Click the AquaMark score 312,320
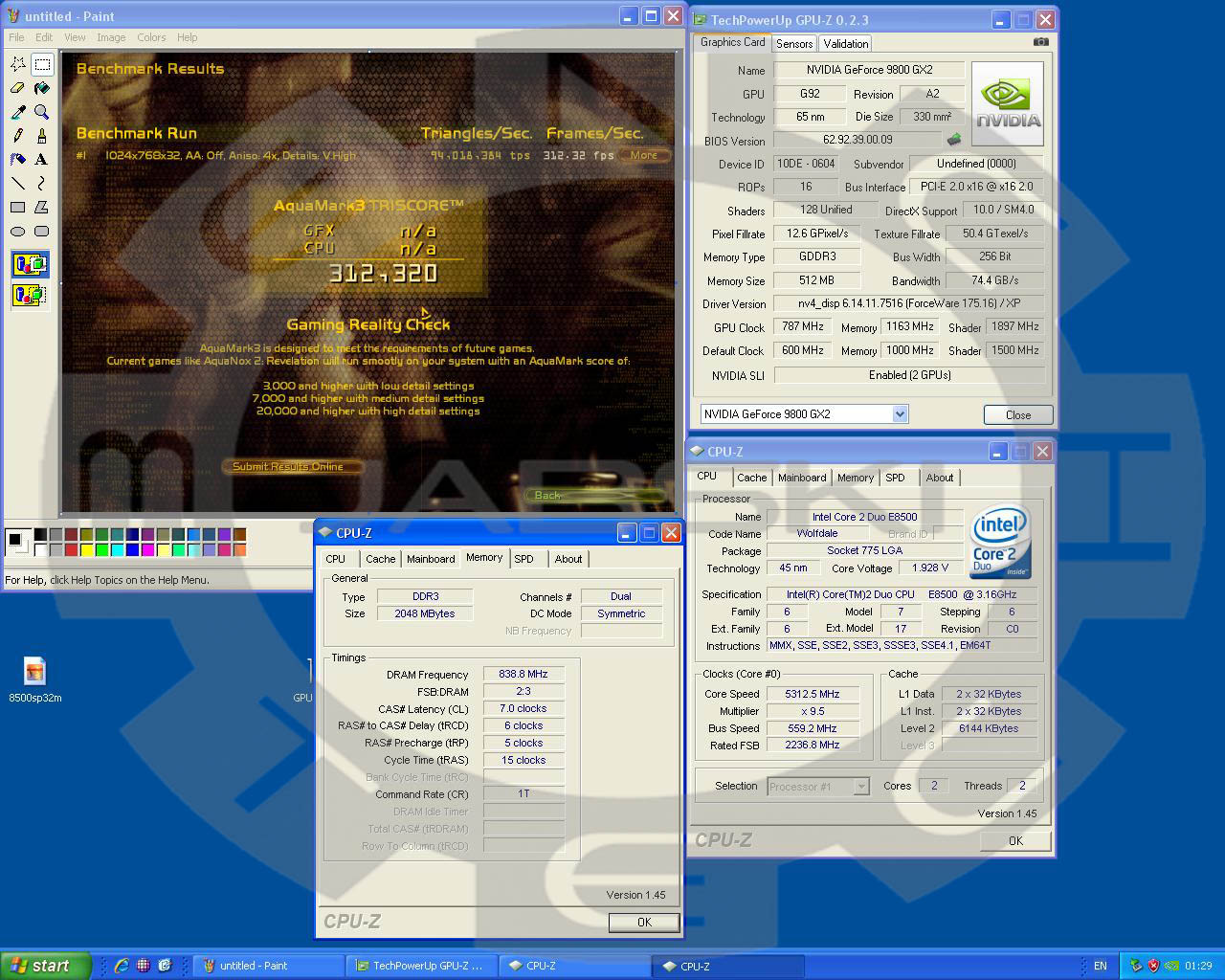1225x980 pixels. (x=383, y=274)
